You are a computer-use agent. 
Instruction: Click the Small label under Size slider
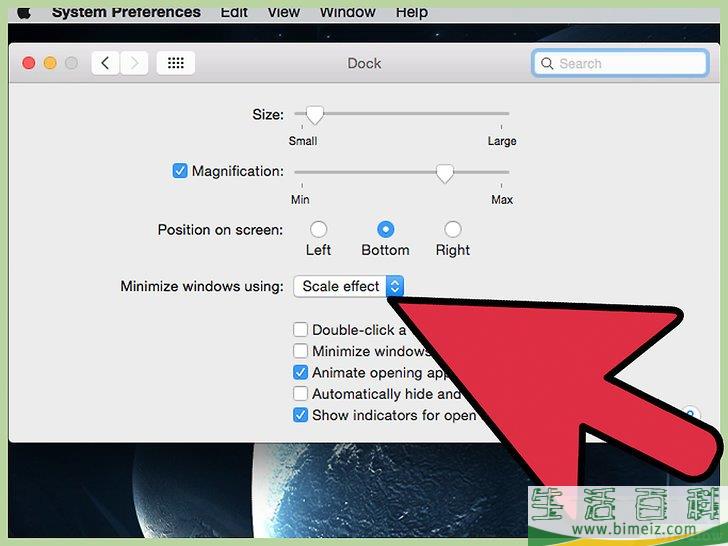coord(303,141)
